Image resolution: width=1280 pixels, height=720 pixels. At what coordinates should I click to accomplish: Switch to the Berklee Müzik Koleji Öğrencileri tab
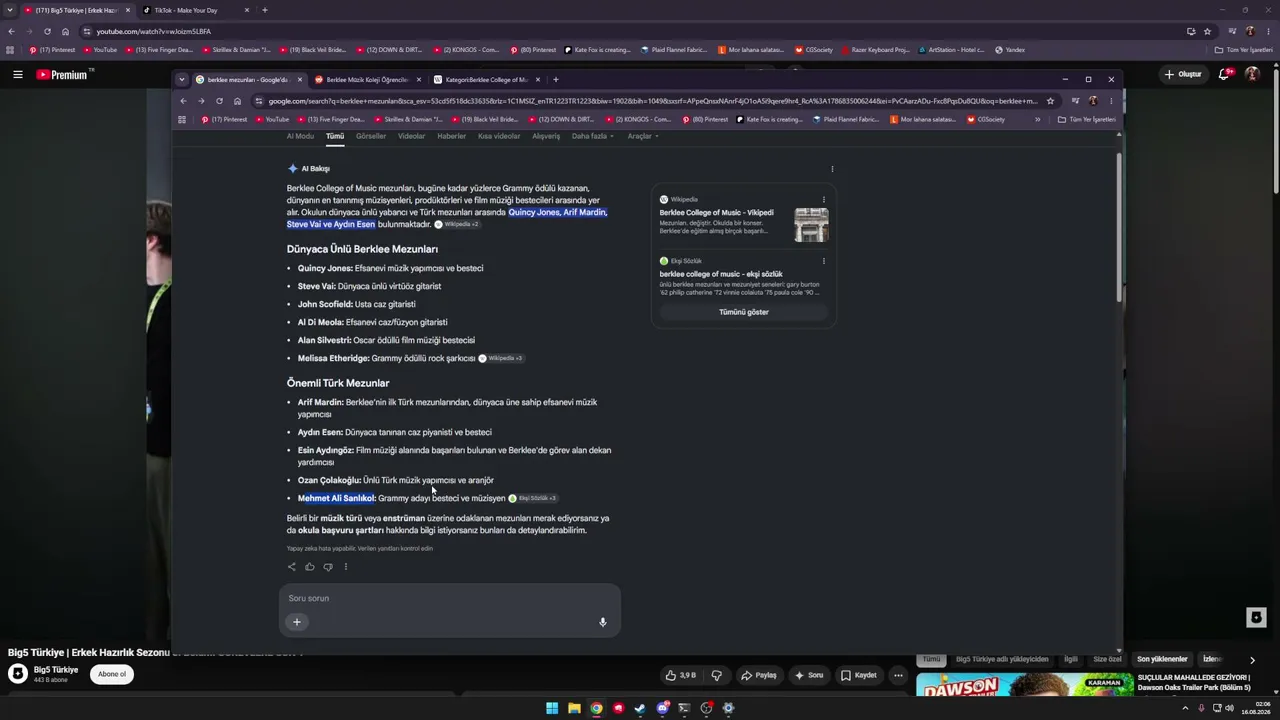click(367, 79)
